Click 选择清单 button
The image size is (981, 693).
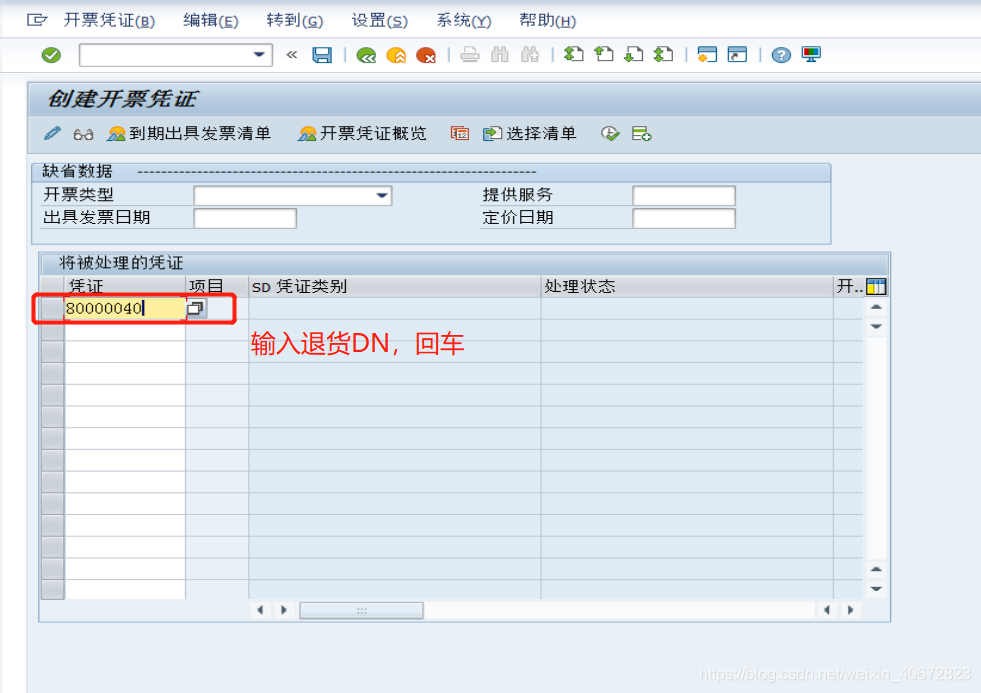[x=529, y=133]
